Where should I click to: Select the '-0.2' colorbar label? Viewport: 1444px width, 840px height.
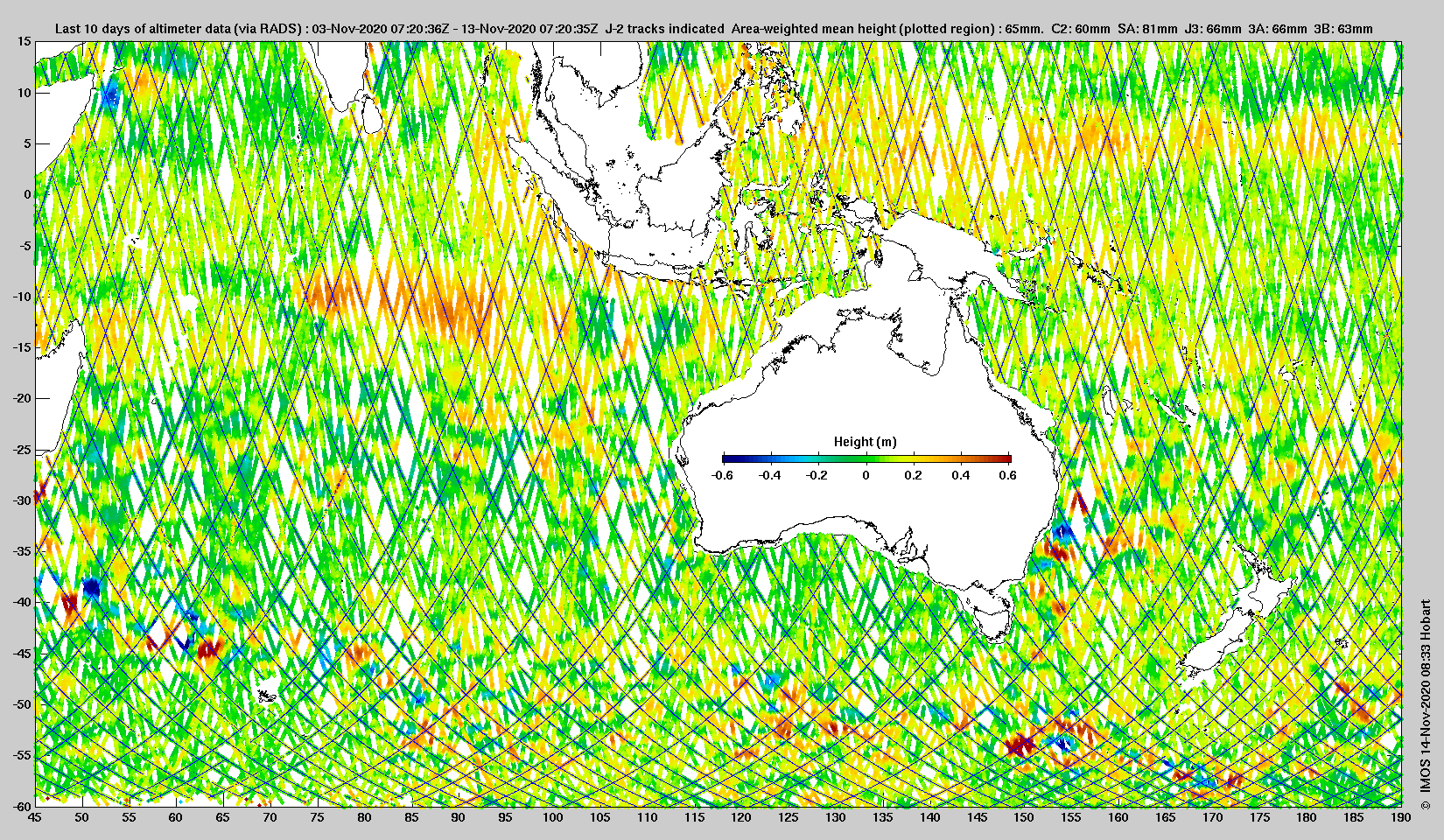tap(817, 476)
